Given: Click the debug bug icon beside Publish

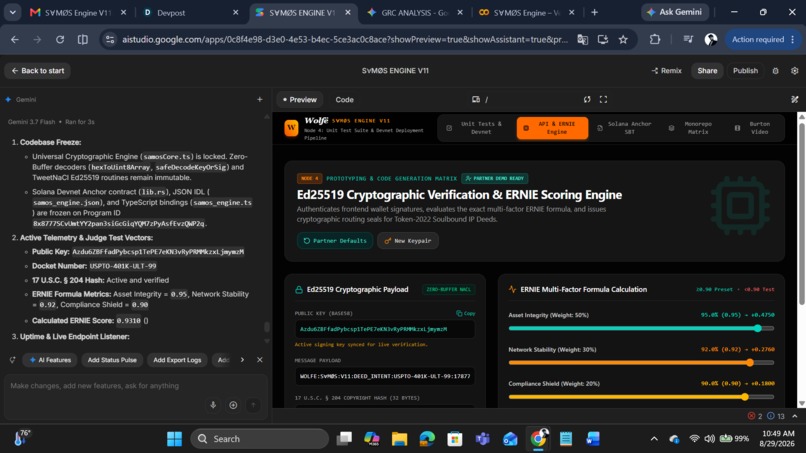Looking at the screenshot, I should click(776, 71).
